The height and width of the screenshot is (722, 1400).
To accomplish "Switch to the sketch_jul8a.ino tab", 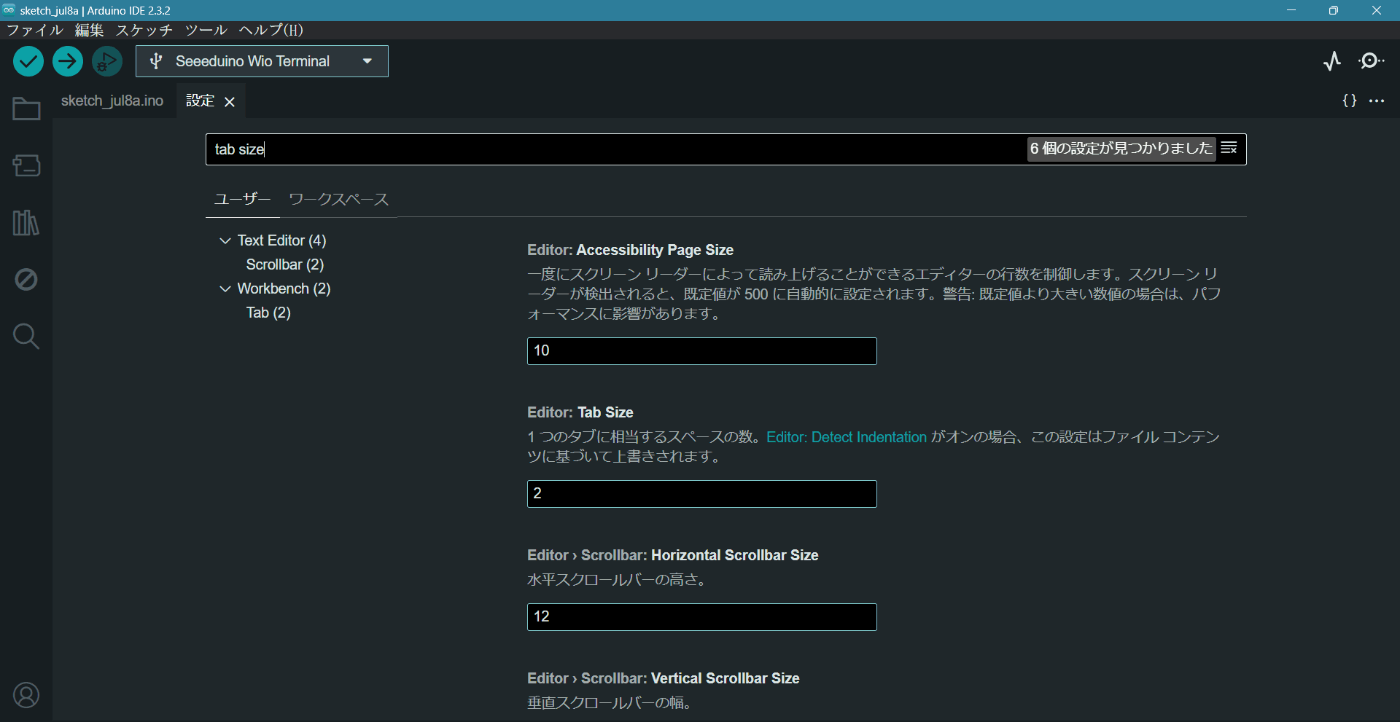I will pyautogui.click(x=112, y=101).
